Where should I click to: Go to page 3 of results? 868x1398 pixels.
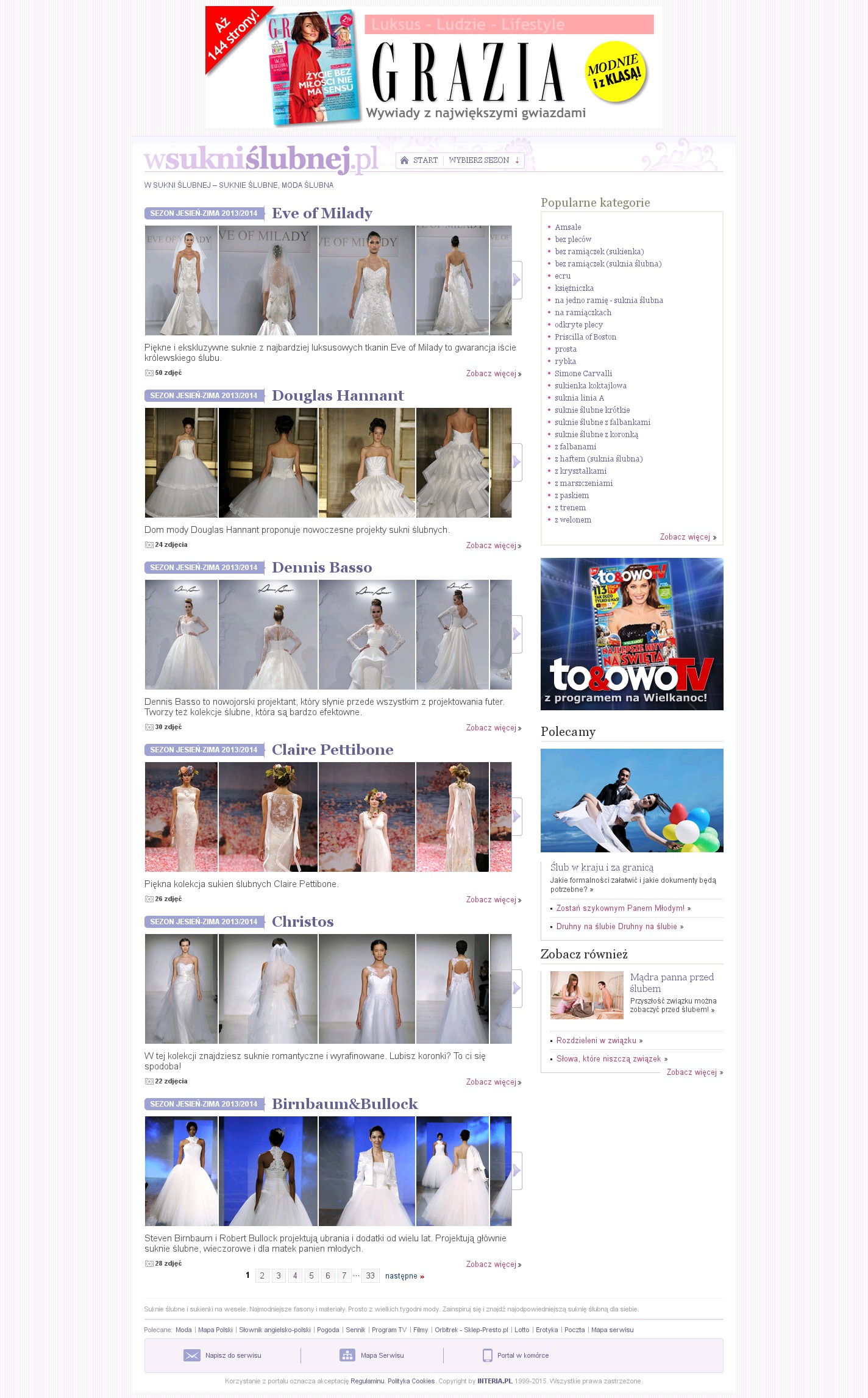[x=279, y=1275]
